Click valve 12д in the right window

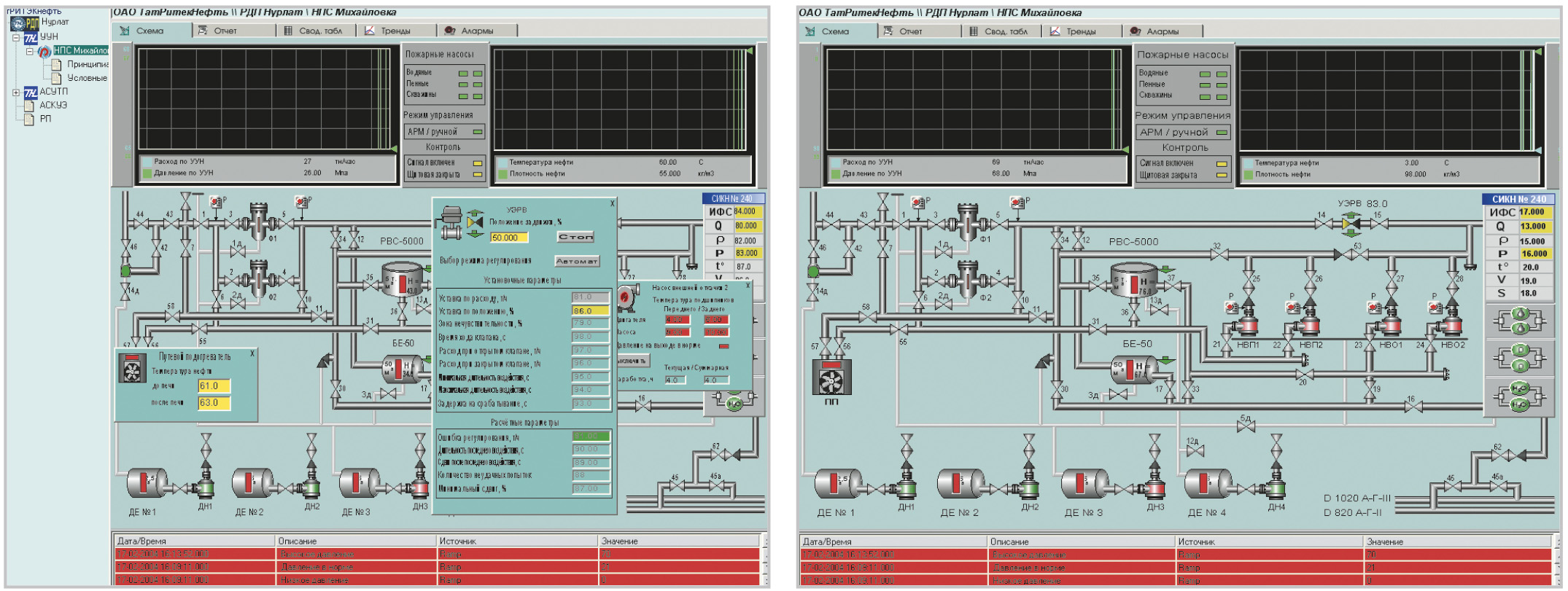(x=1194, y=452)
